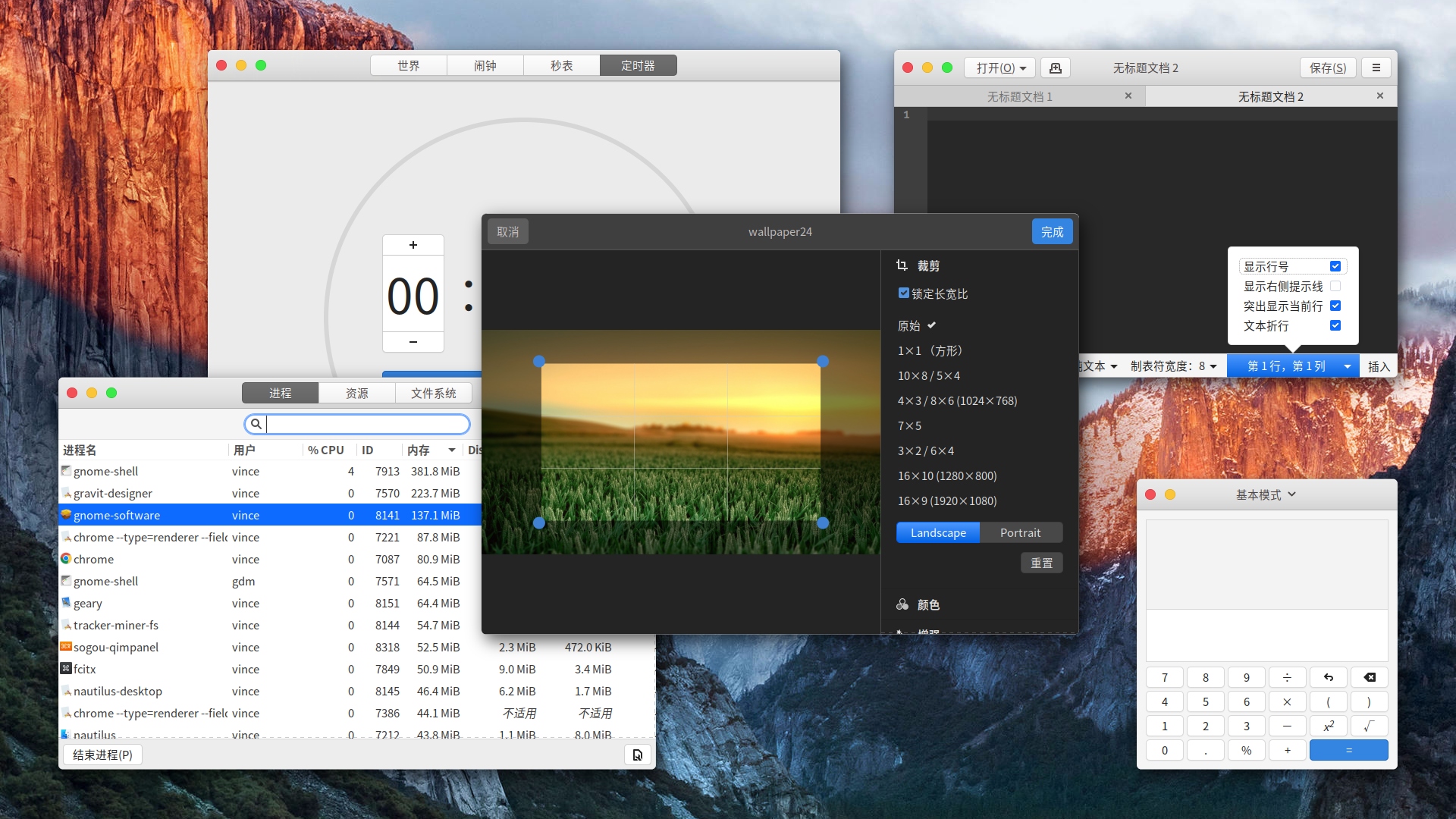This screenshot has height=819, width=1456.
Task: Open the 第 1 行，第 1 列 dropdown
Action: click(x=1293, y=366)
